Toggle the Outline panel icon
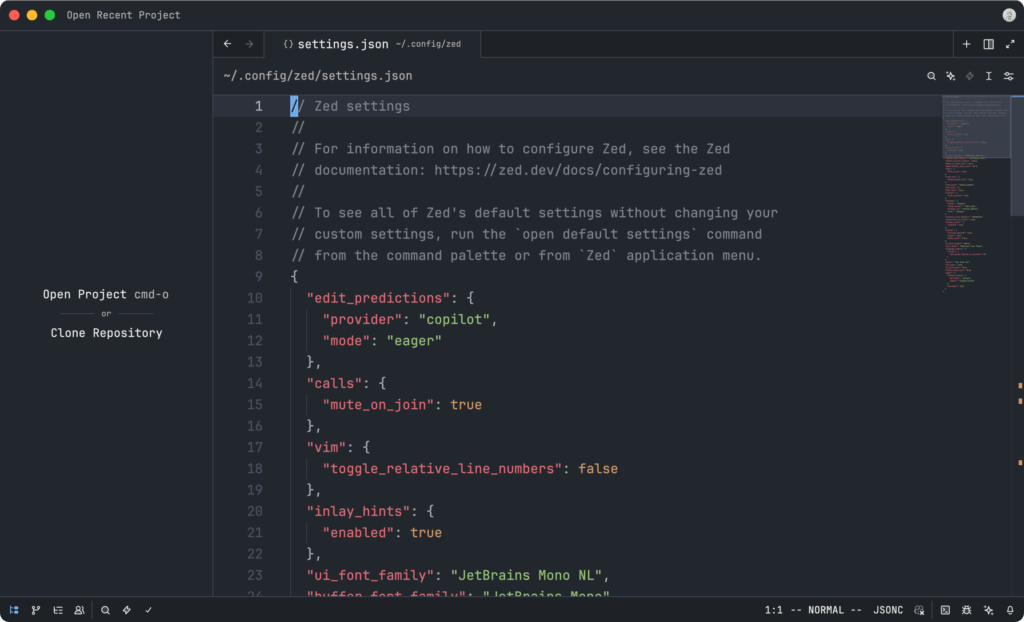Screen dimensions: 1024x622 pos(58,609)
